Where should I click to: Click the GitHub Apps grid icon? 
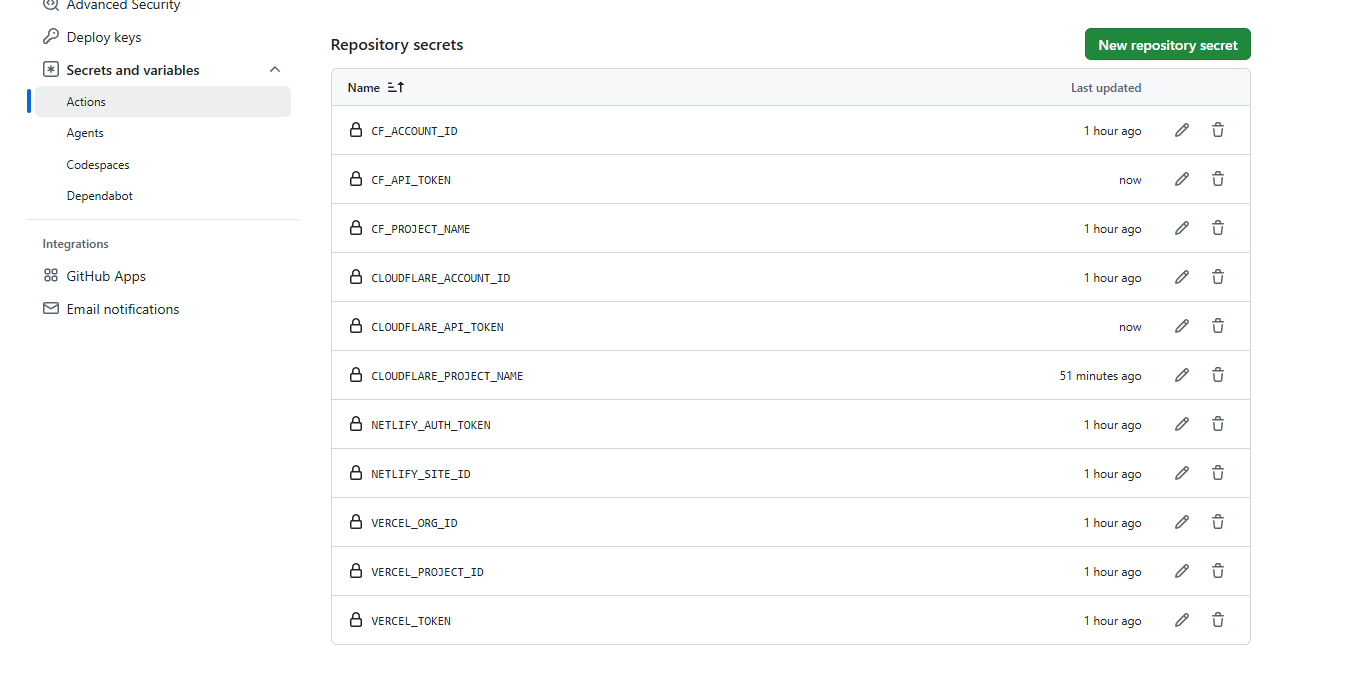[51, 276]
